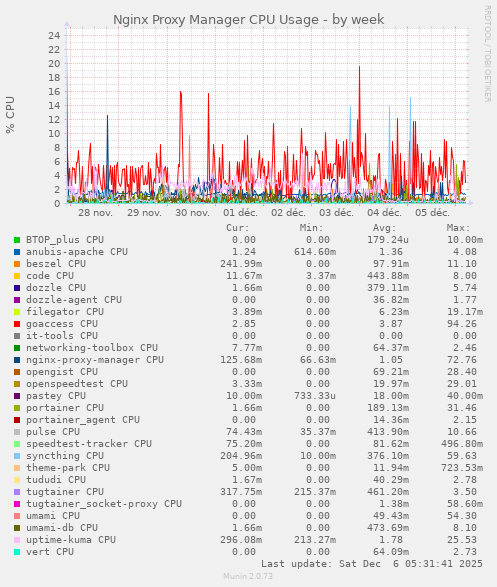Click the y-axis value 10
Screen dimensions: 497x587
click(x=54, y=134)
